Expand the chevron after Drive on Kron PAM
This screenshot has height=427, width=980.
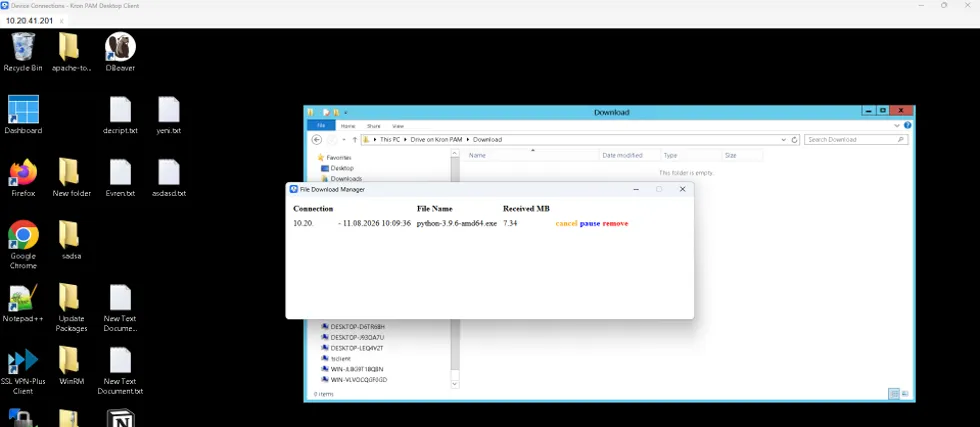468,139
